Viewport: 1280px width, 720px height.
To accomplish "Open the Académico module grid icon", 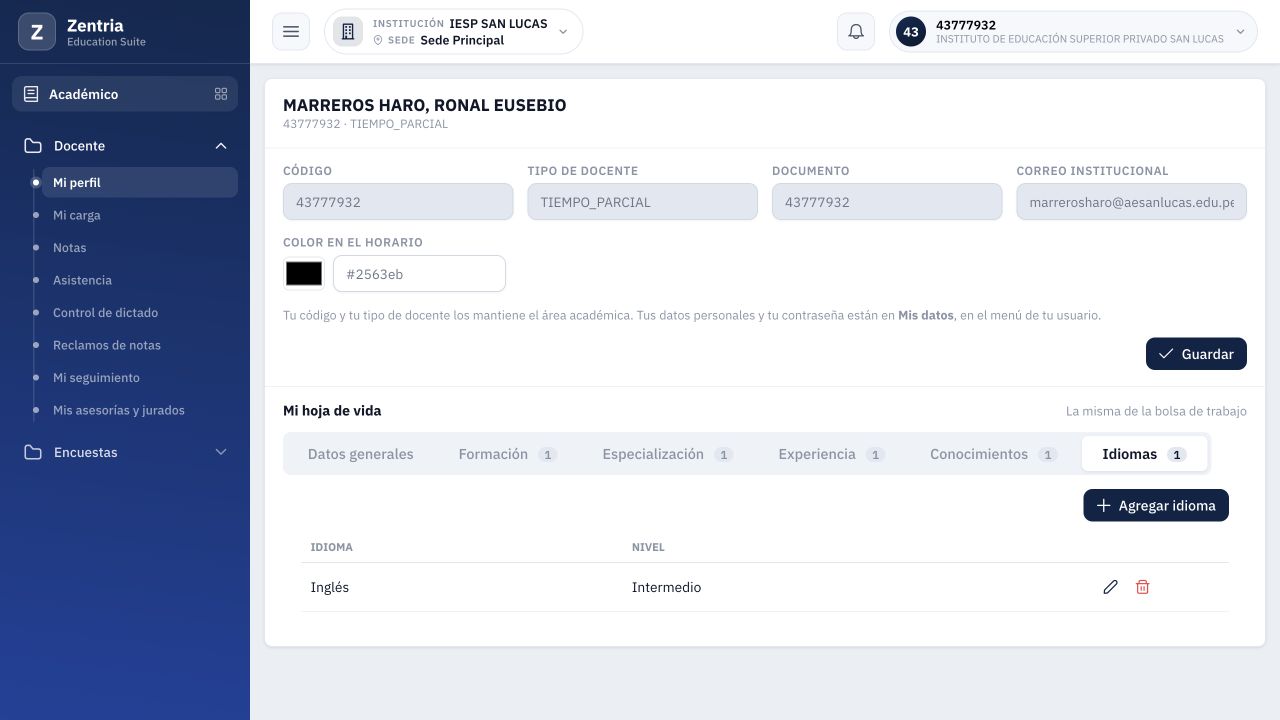I will click(221, 94).
